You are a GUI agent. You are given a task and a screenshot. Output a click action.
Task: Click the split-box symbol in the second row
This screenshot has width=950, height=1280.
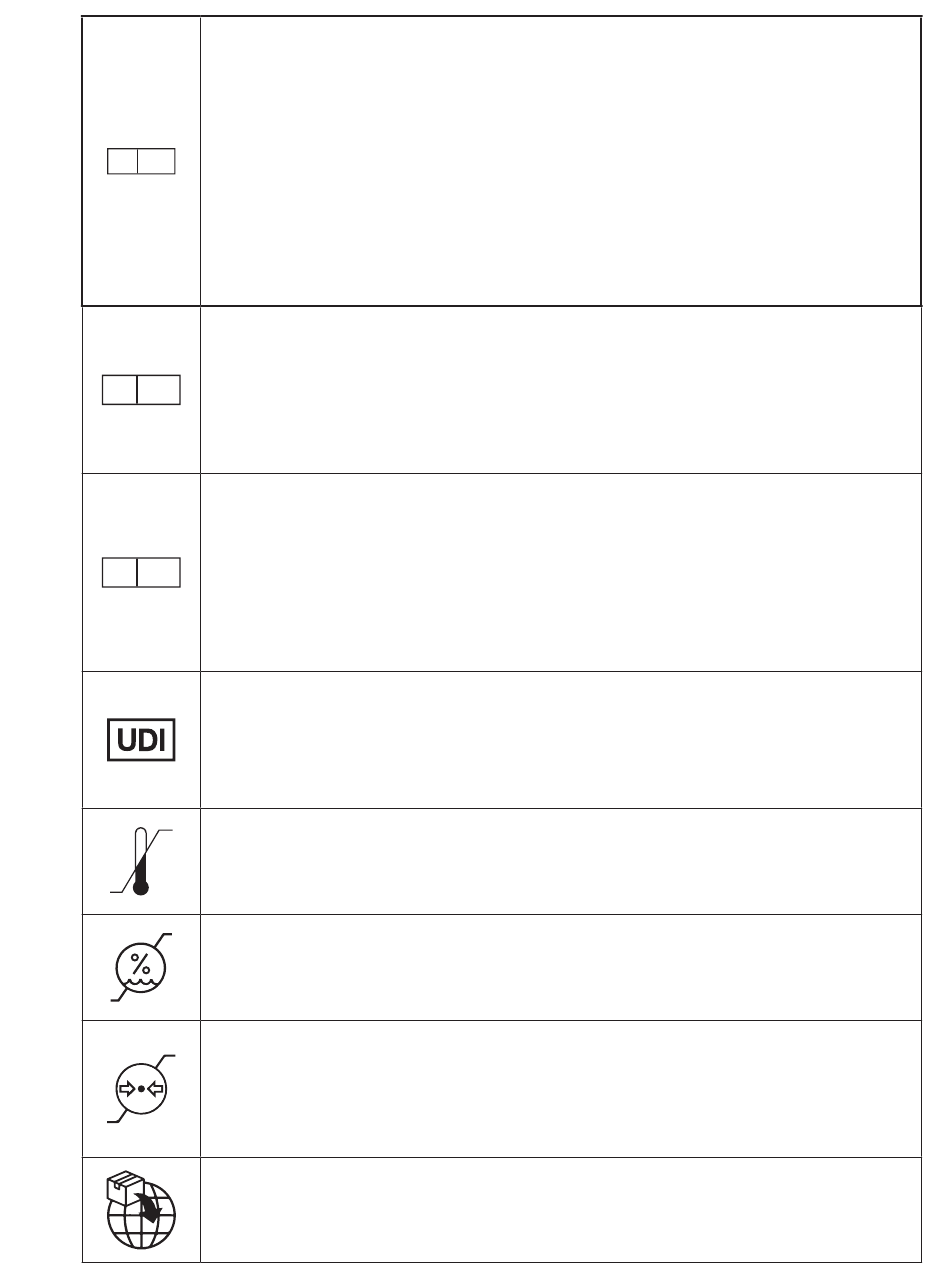[x=141, y=389]
